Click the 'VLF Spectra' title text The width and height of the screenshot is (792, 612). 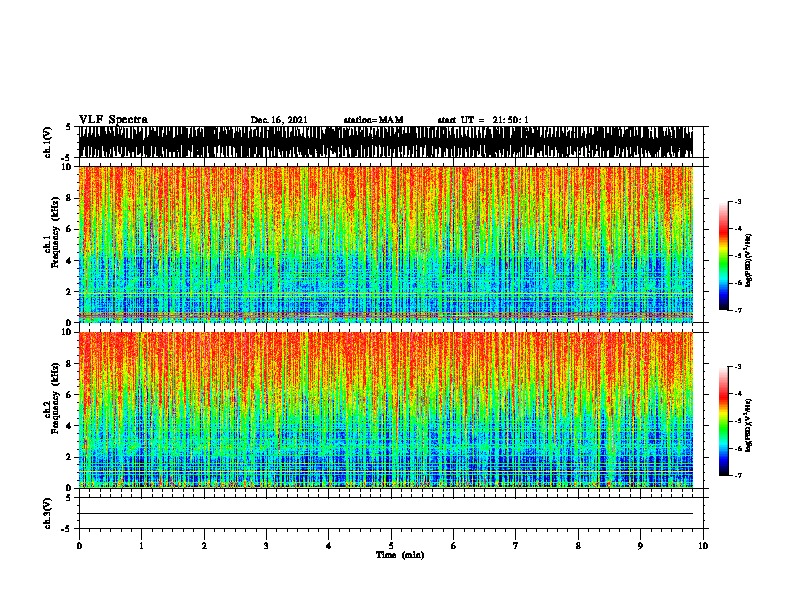click(x=113, y=120)
